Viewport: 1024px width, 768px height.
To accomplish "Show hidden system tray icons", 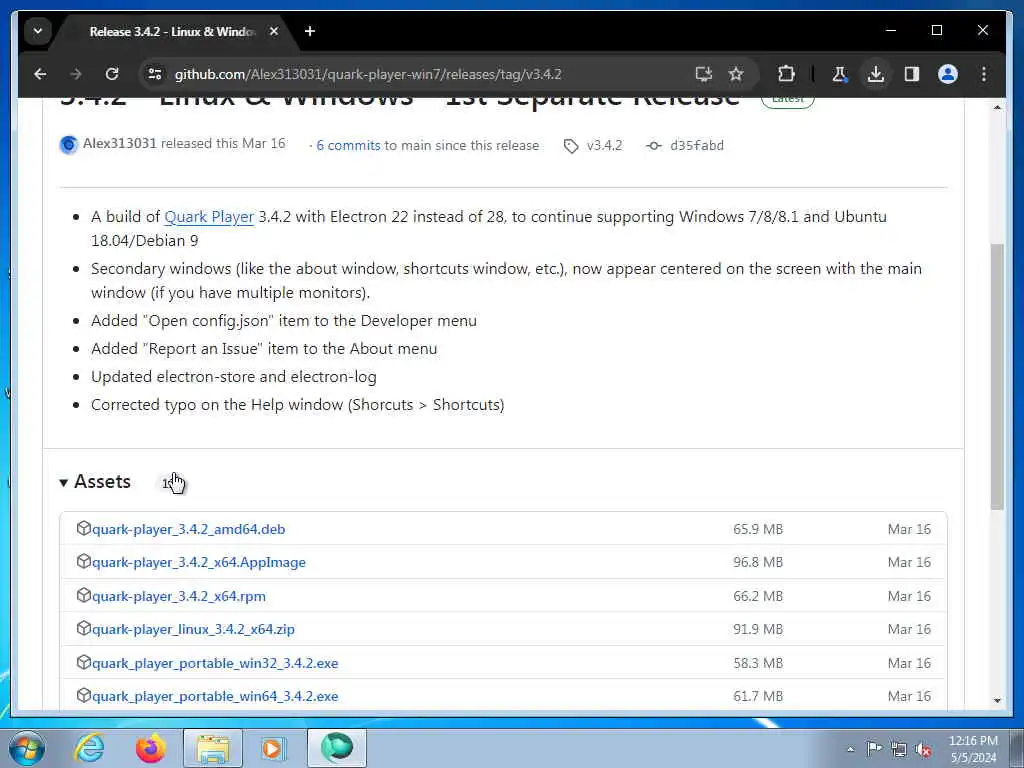I will coord(850,750).
